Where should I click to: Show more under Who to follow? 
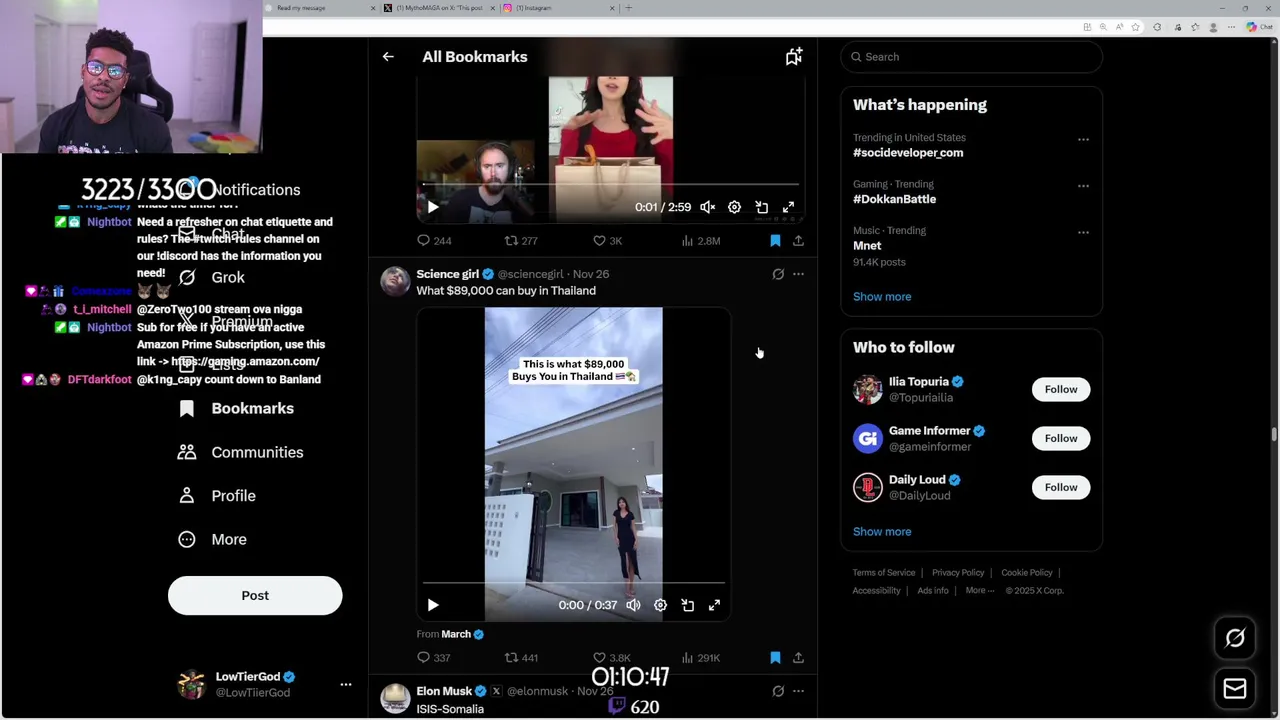pyautogui.click(x=882, y=532)
